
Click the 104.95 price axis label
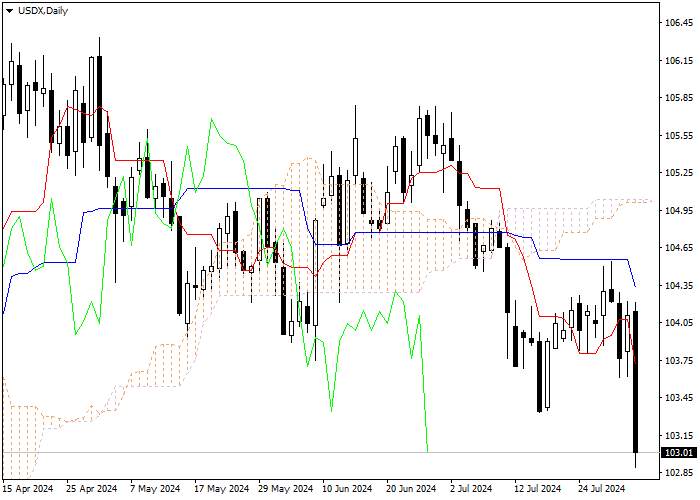tap(679, 210)
